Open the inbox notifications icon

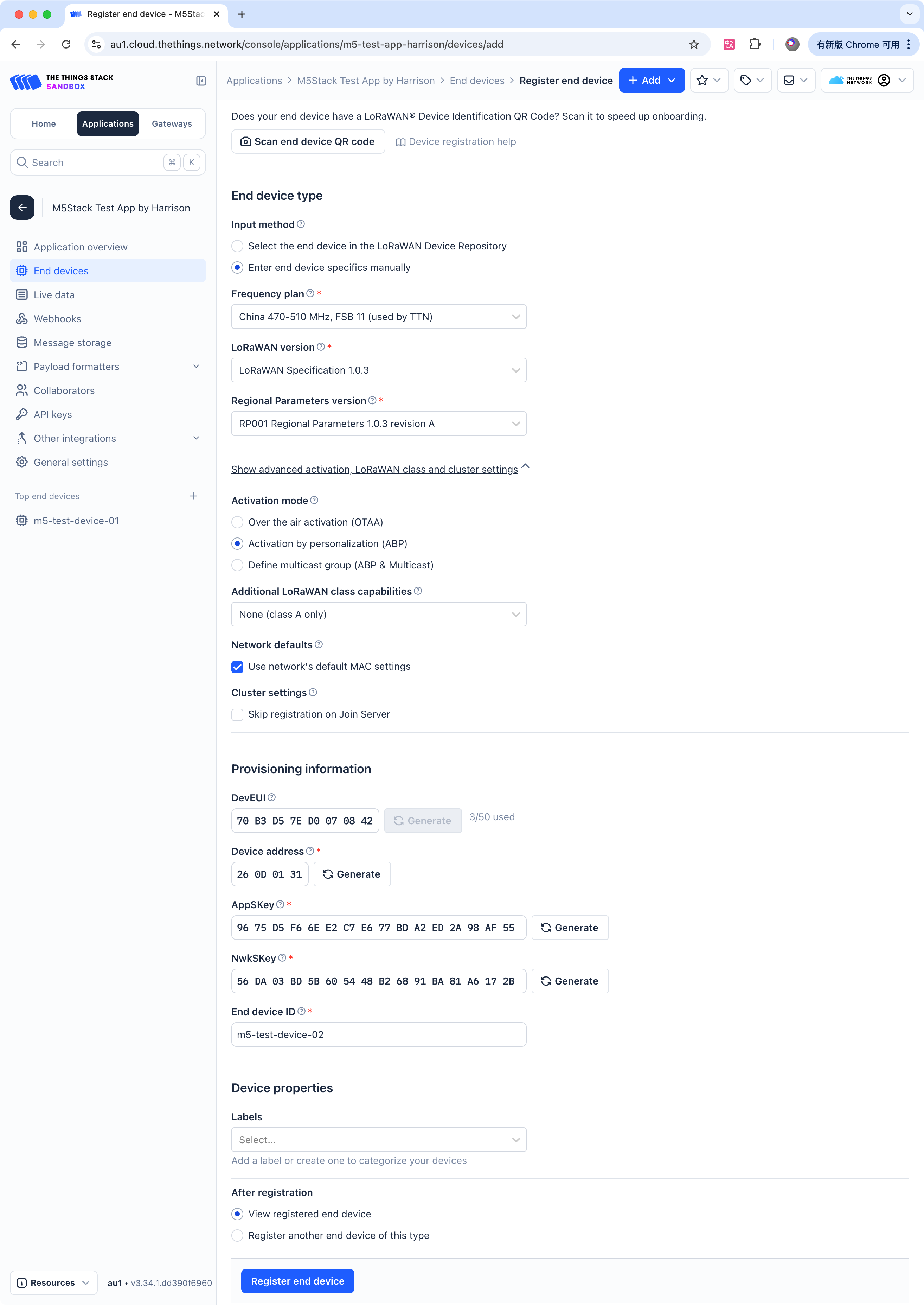[x=789, y=81]
